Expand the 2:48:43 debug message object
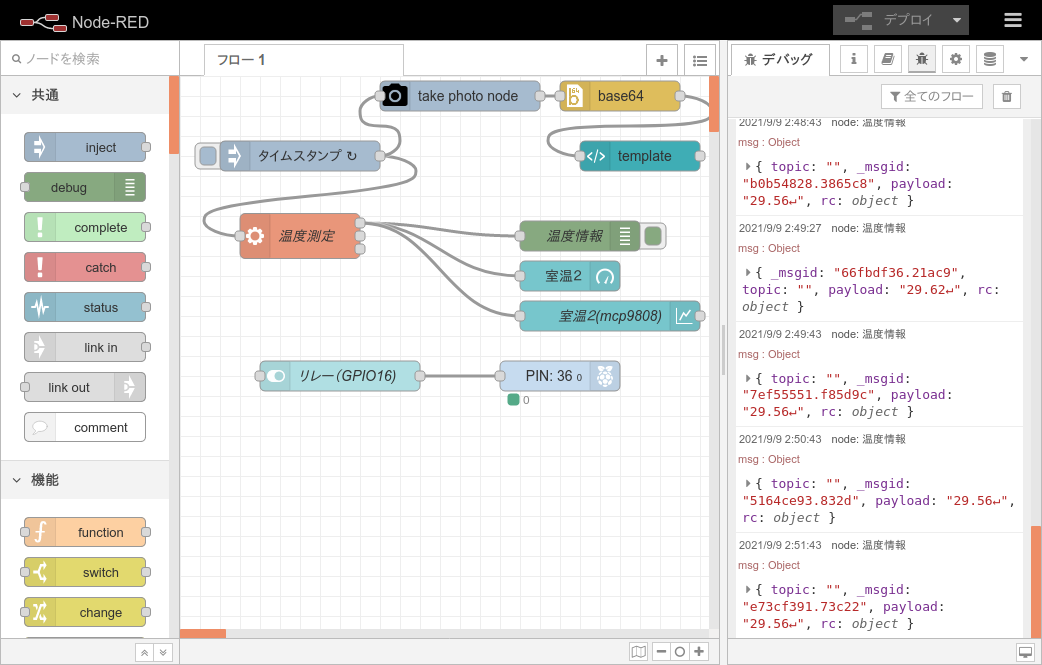Screen dimensions: 1042x665 pyautogui.click(x=748, y=166)
